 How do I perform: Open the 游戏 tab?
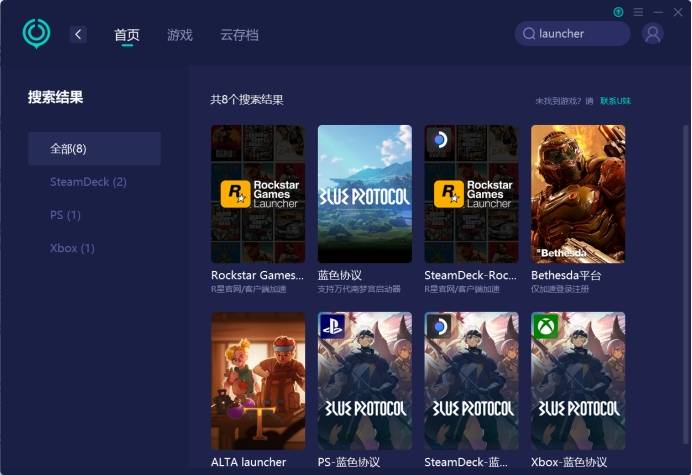click(180, 35)
